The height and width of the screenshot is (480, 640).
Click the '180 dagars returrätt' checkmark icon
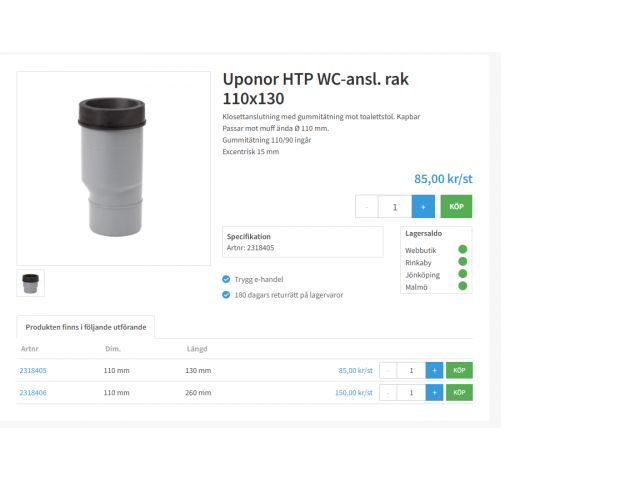click(x=226, y=295)
